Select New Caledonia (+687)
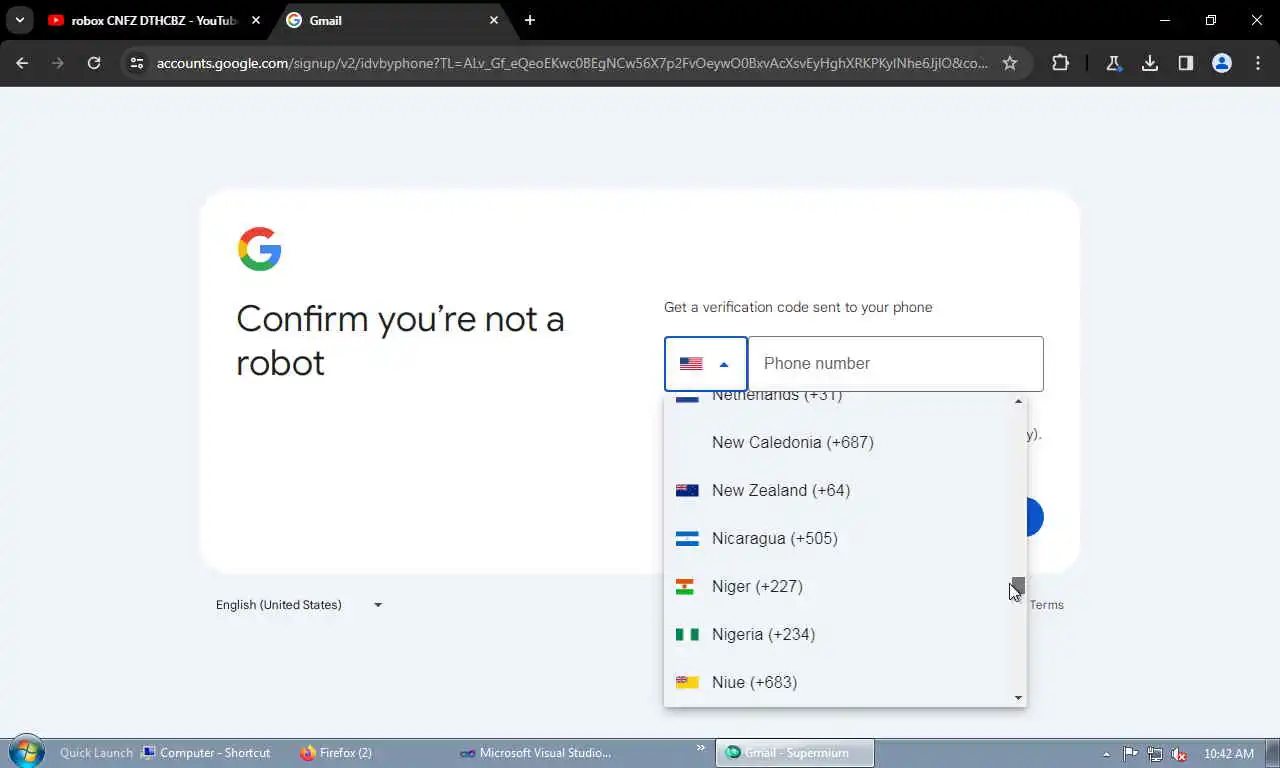Screen dimensions: 1280x768 [x=838, y=442]
